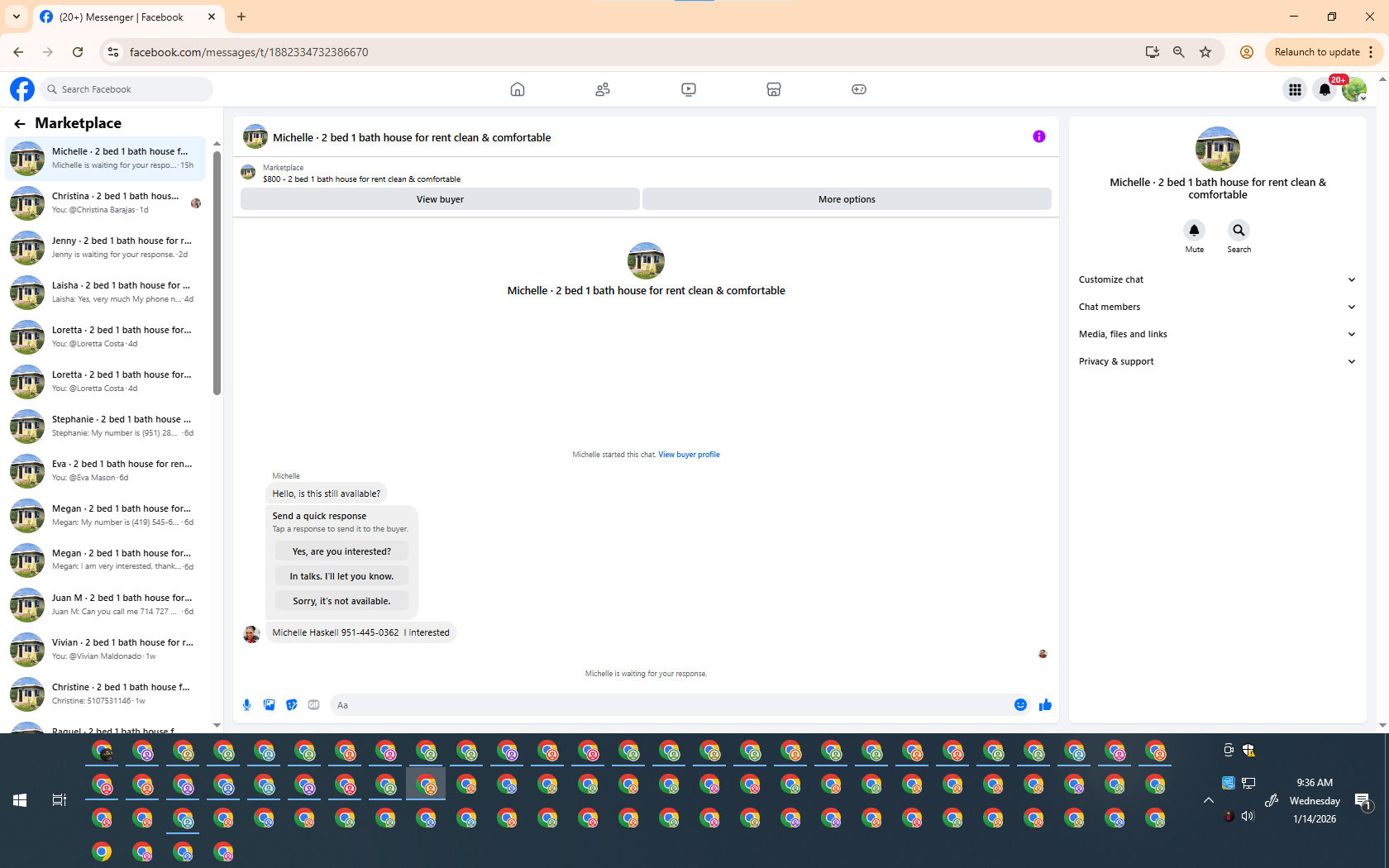Click the Mute bell icon
Screen dimensions: 1389x868
(1194, 230)
